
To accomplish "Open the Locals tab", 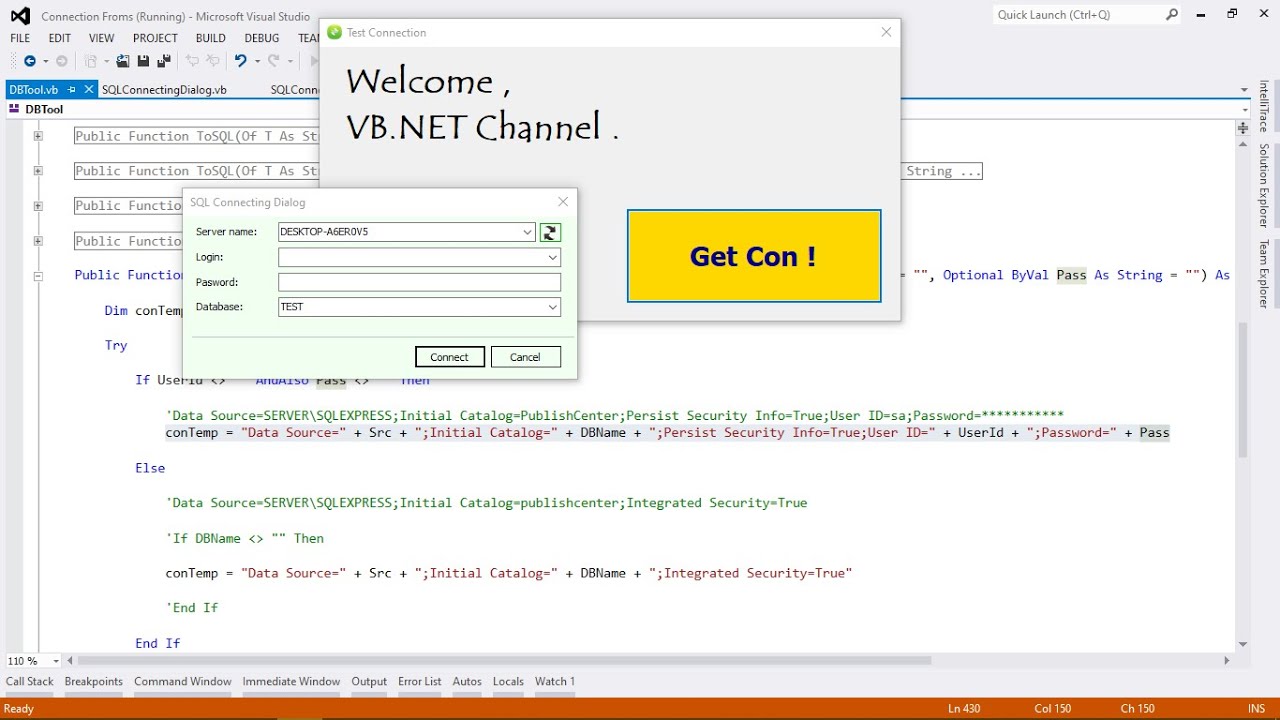I will [x=508, y=682].
